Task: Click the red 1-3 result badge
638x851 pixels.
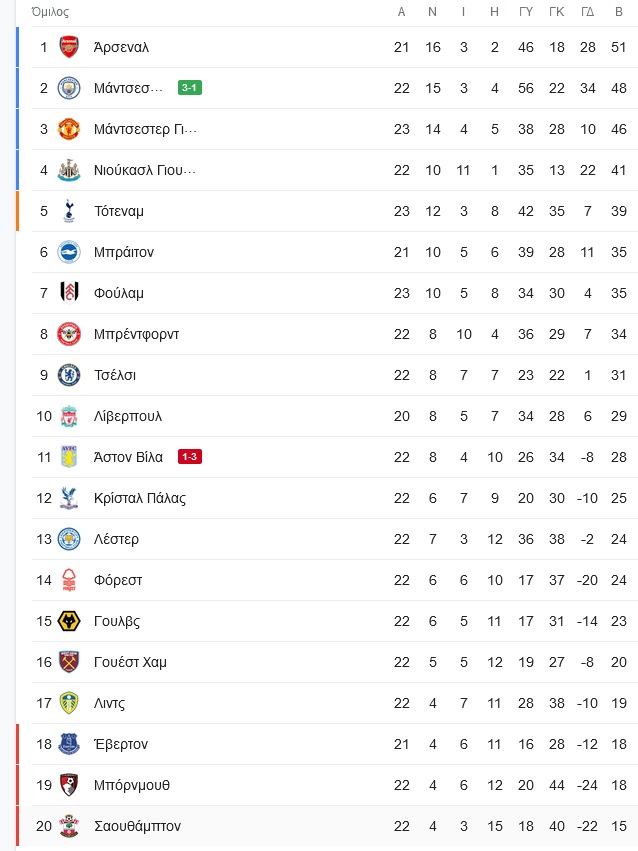Action: pos(190,456)
